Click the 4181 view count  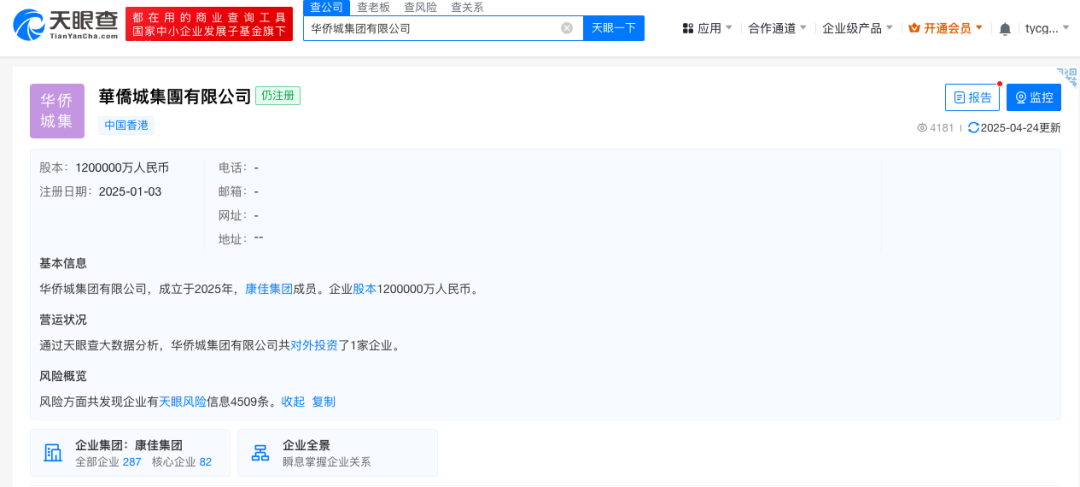click(x=942, y=127)
